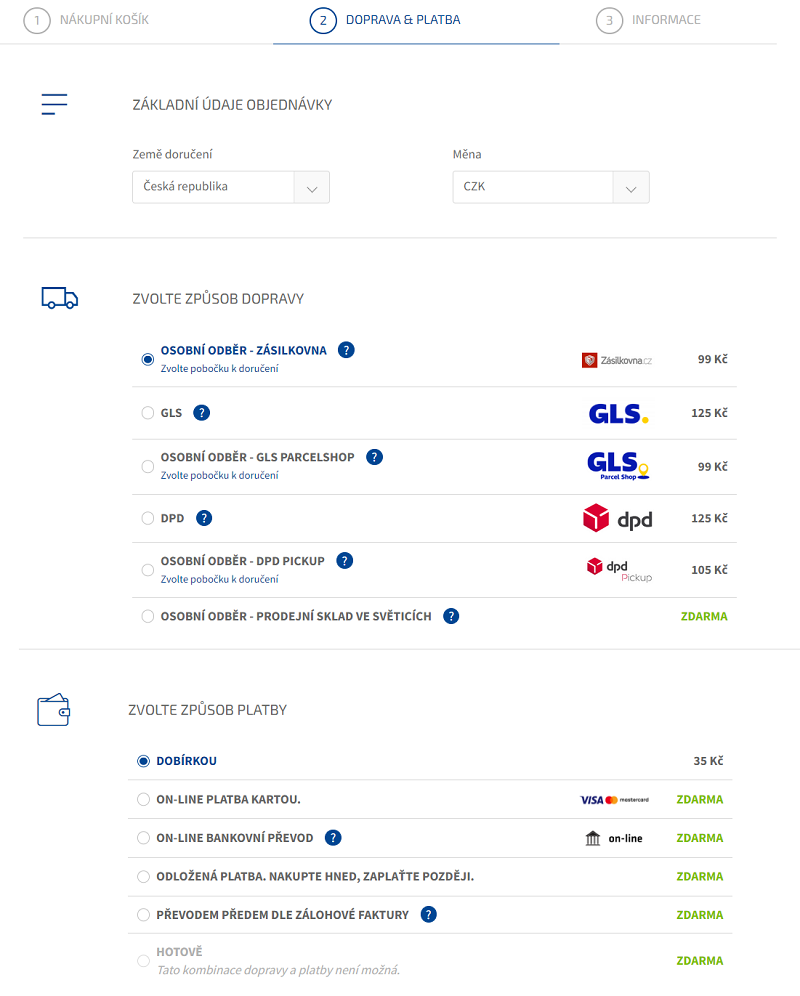Viewport: 800px width, 996px height.
Task: Choose DPD shipping radio option
Action: (148, 519)
